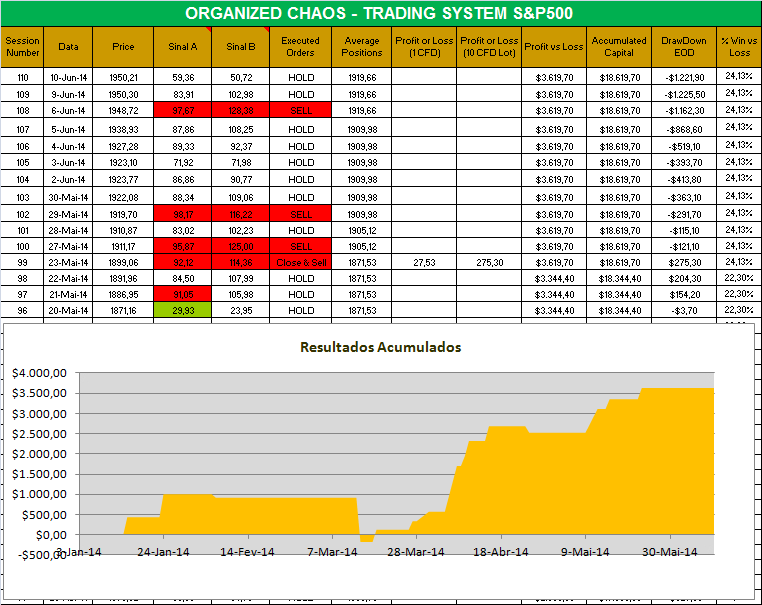Click SELL cell in the 6-Jun-14 row
Viewport: 762px width, 605px height.
point(300,110)
